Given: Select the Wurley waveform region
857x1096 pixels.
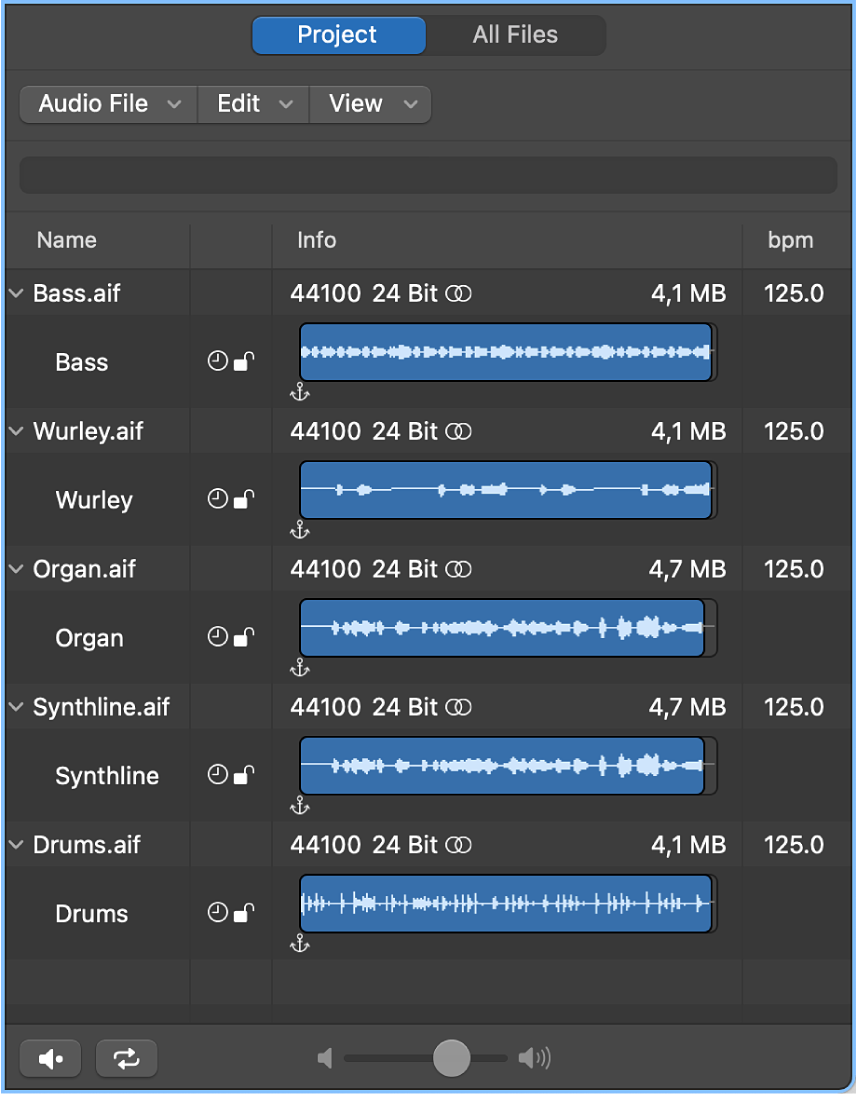Looking at the screenshot, I should 505,490.
